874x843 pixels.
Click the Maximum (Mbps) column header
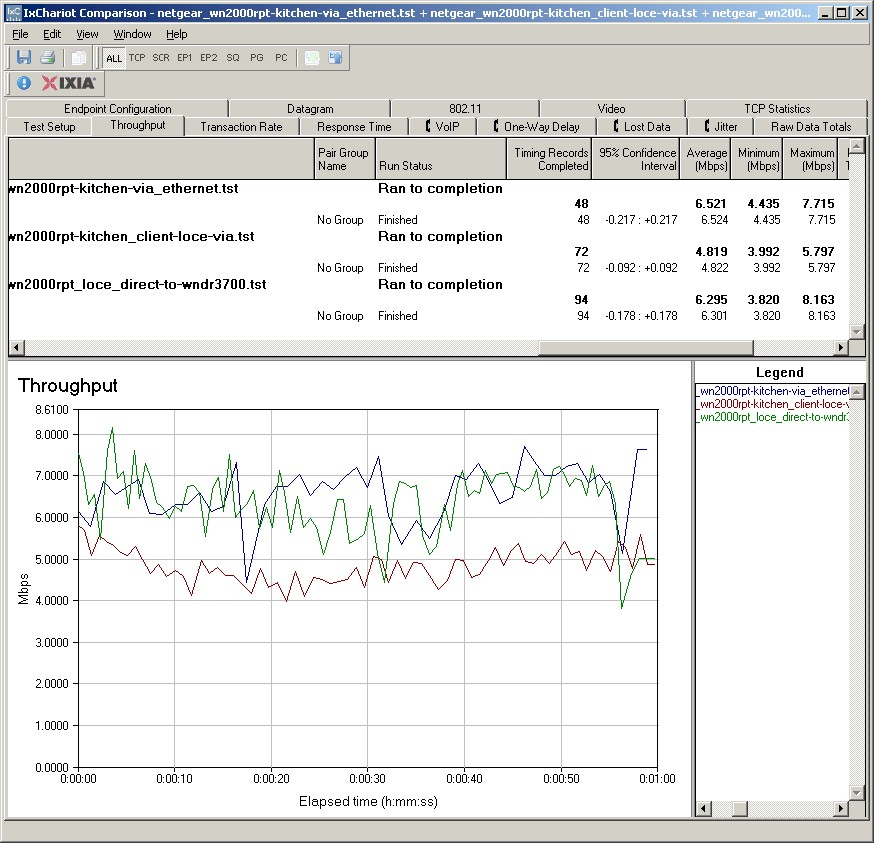(x=810, y=159)
